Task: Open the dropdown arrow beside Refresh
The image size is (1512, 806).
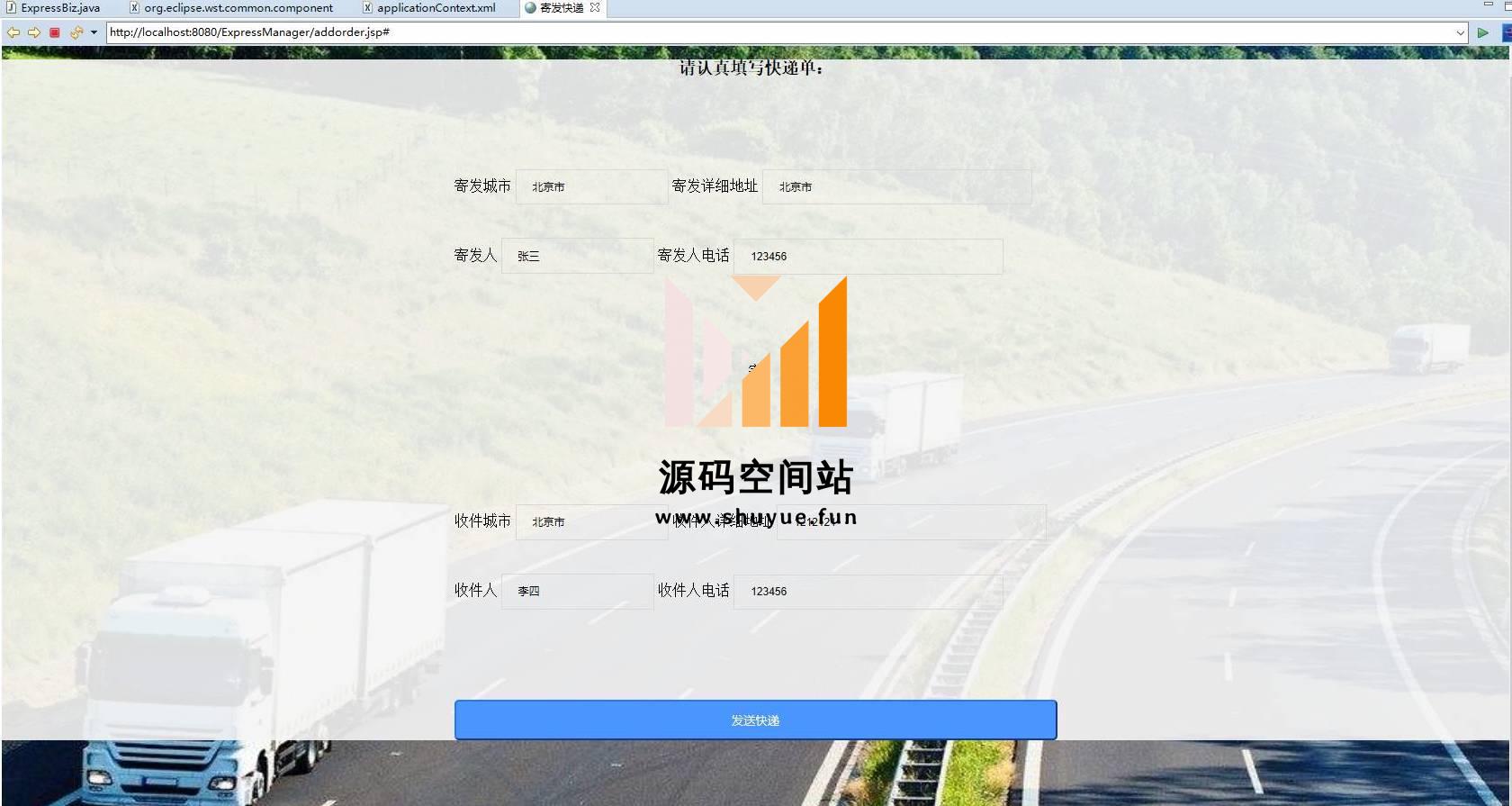Action: click(94, 32)
